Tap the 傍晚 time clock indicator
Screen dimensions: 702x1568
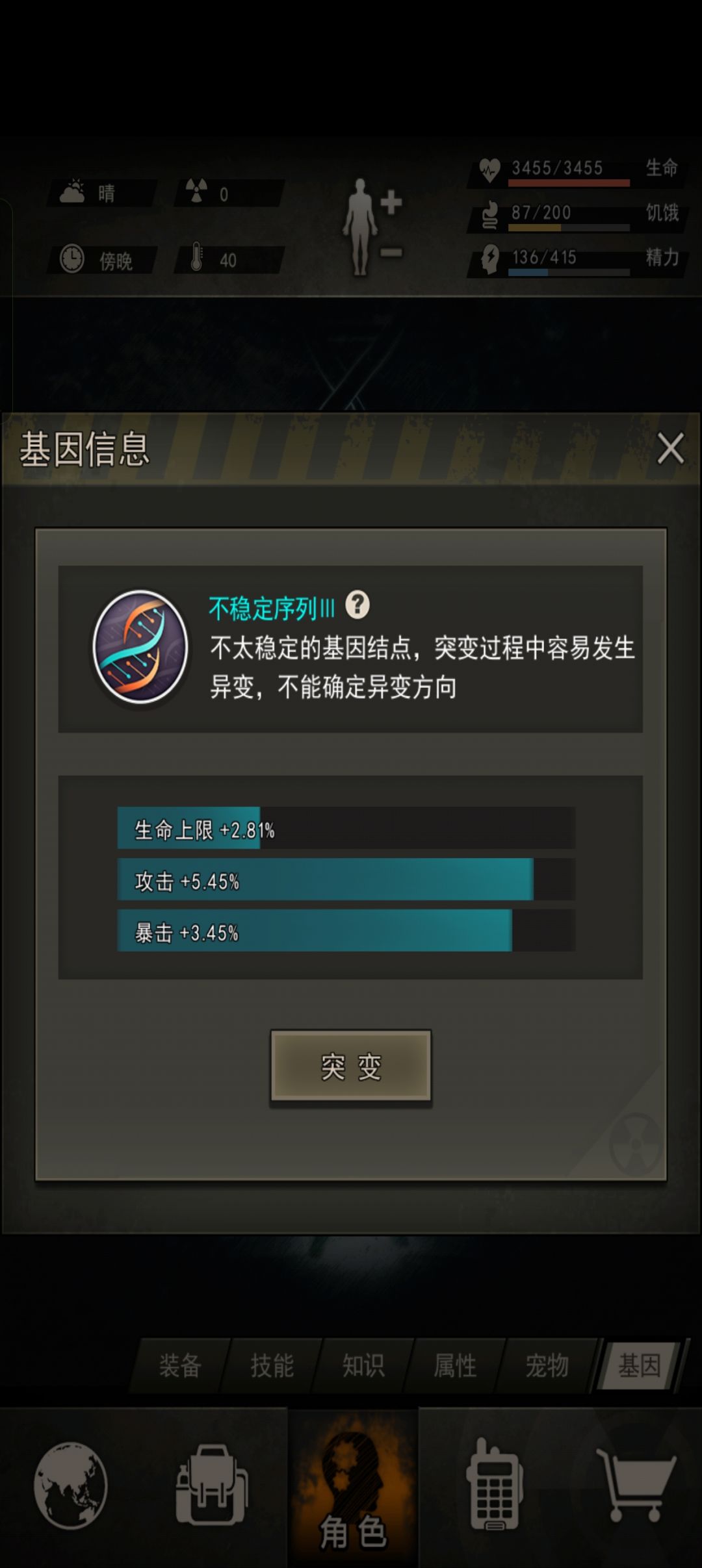coord(101,260)
